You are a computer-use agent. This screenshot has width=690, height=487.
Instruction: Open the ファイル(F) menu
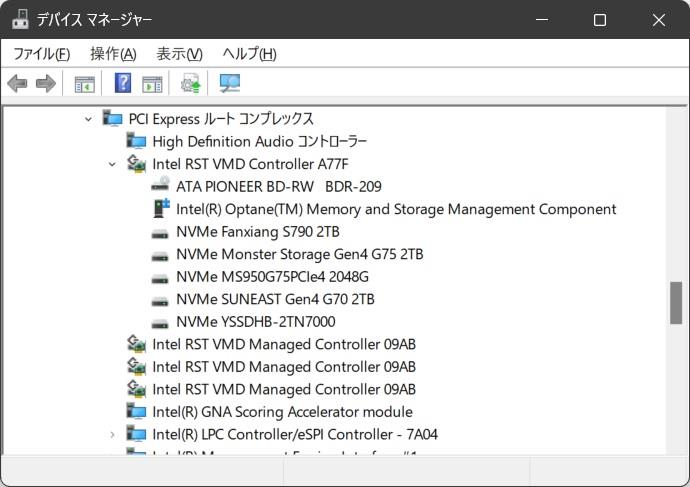tap(42, 54)
